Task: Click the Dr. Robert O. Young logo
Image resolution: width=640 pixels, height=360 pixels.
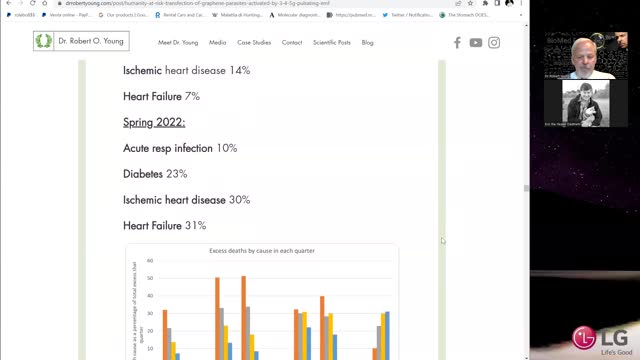Action: tap(81, 41)
